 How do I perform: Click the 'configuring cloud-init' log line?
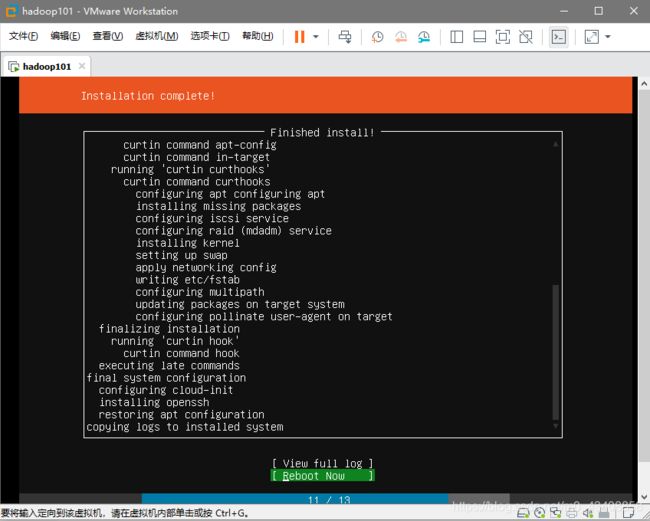166,390
